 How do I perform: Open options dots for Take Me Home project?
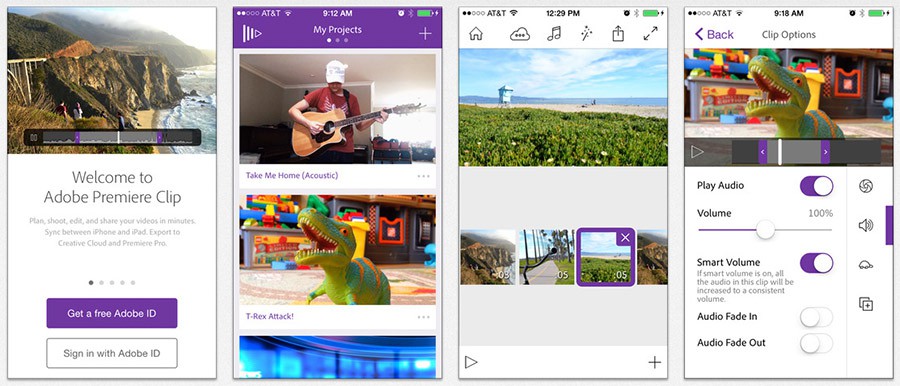coord(424,176)
